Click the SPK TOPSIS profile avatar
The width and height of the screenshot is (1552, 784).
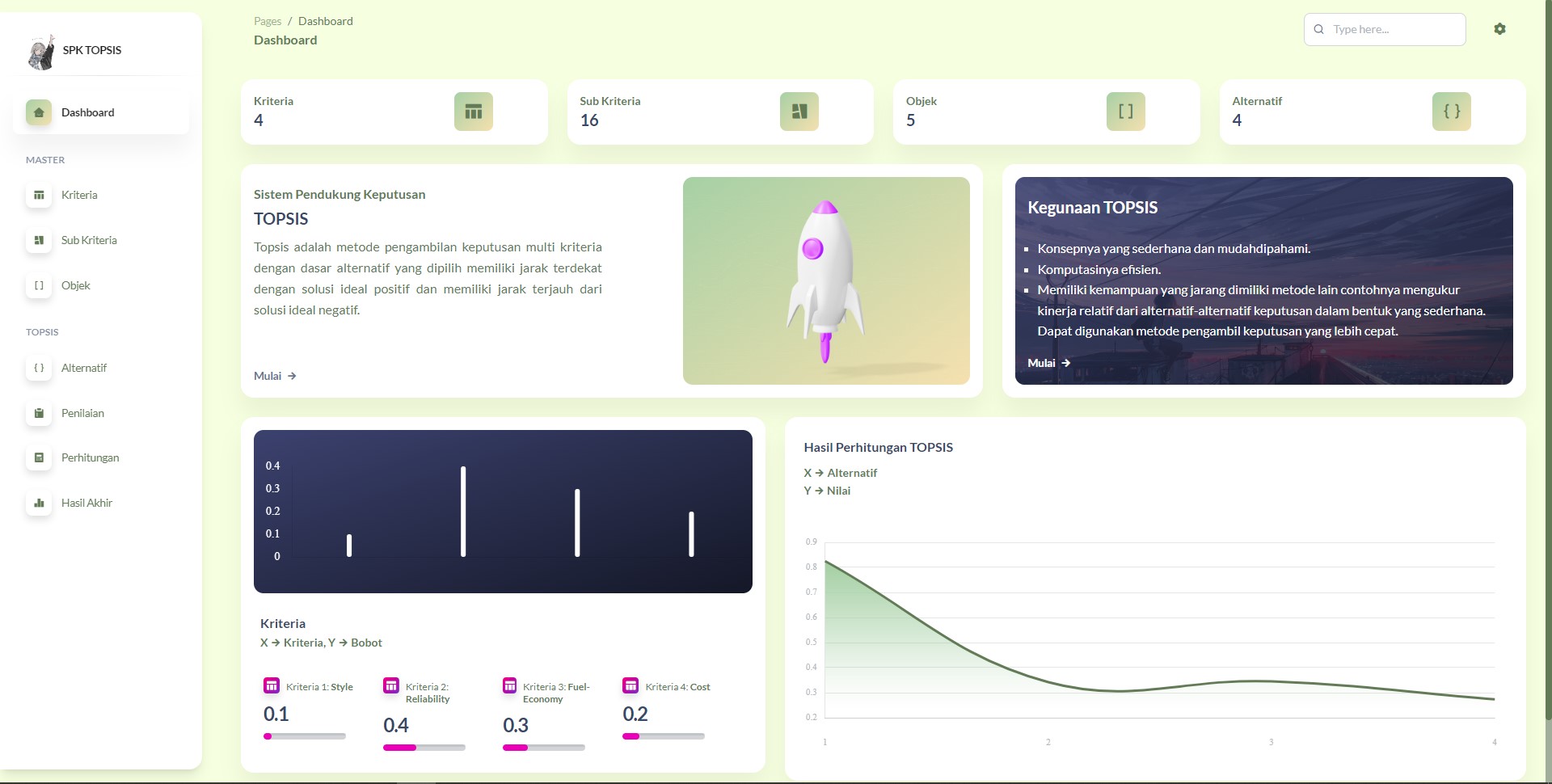pyautogui.click(x=40, y=50)
